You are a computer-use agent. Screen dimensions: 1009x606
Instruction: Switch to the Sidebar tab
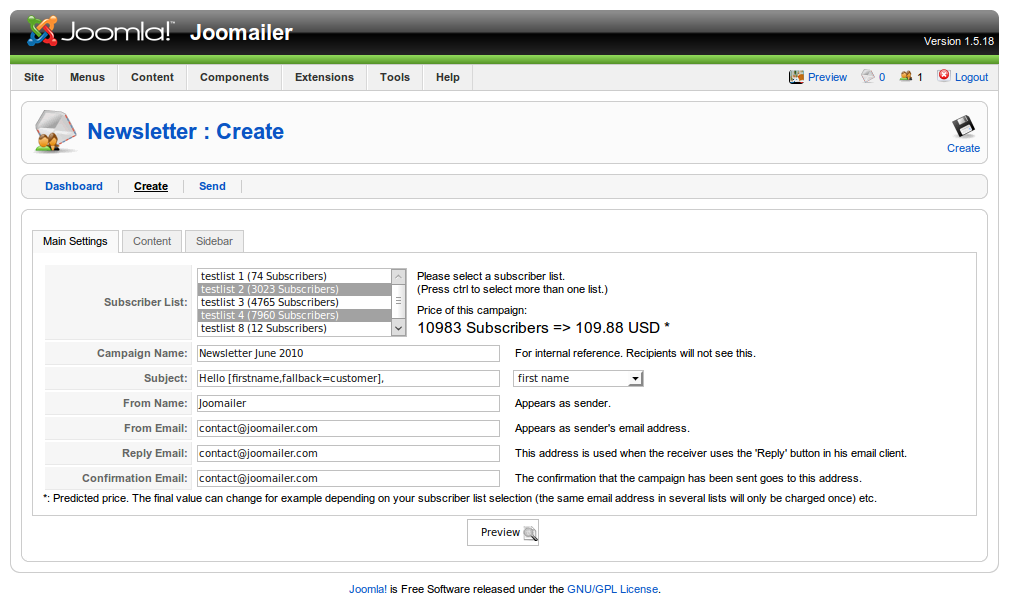[214, 241]
